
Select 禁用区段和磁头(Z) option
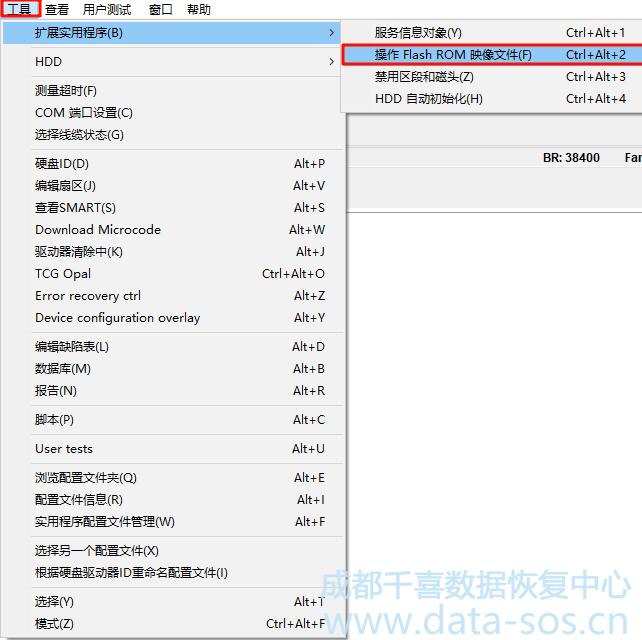(424, 77)
